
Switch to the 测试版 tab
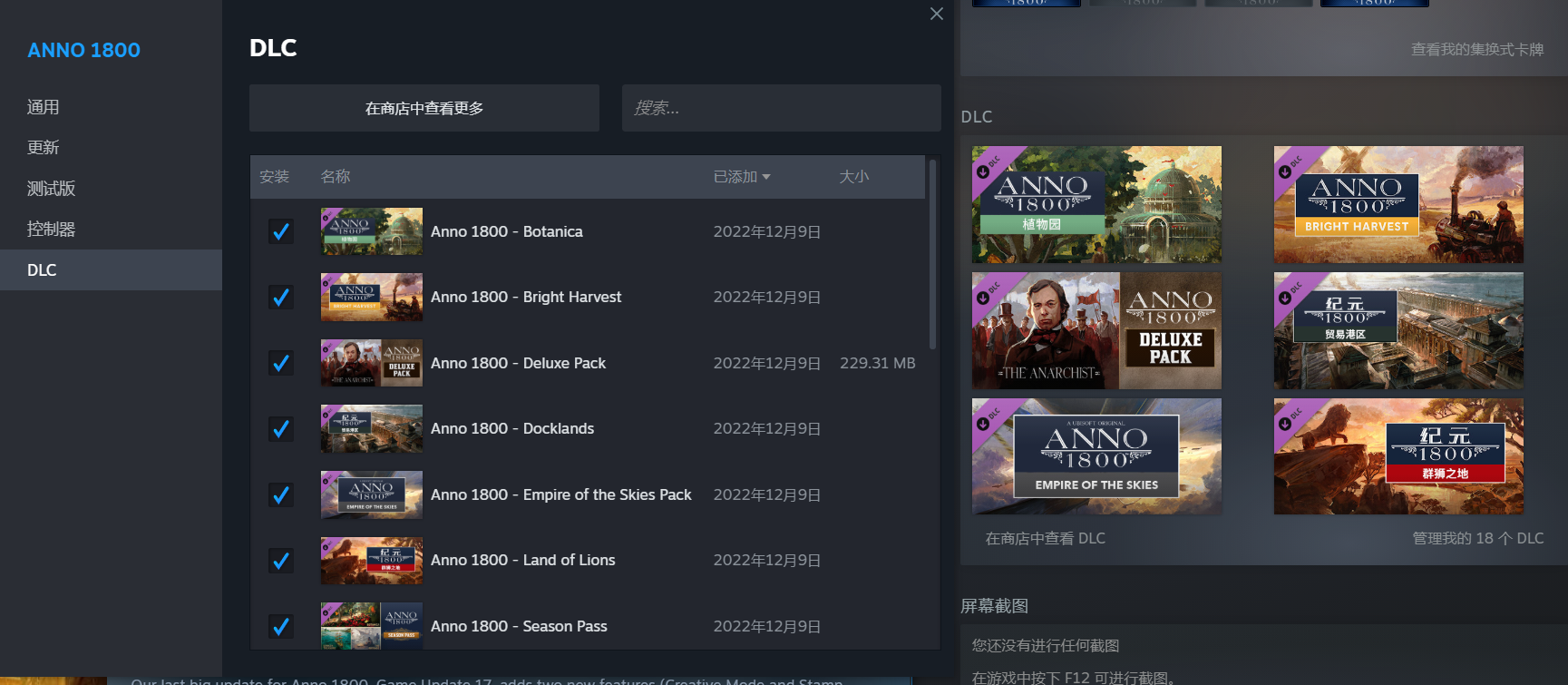point(111,189)
